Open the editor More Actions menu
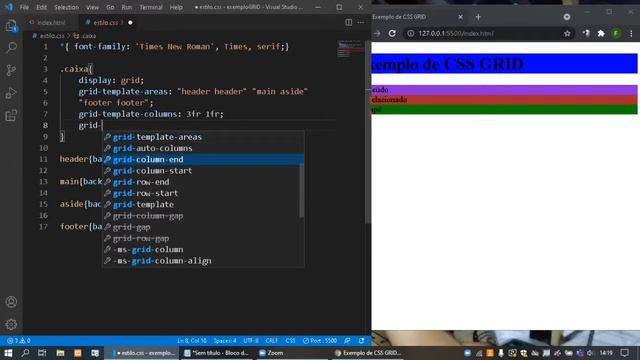Viewport: 640px width, 360px height. 361,22
